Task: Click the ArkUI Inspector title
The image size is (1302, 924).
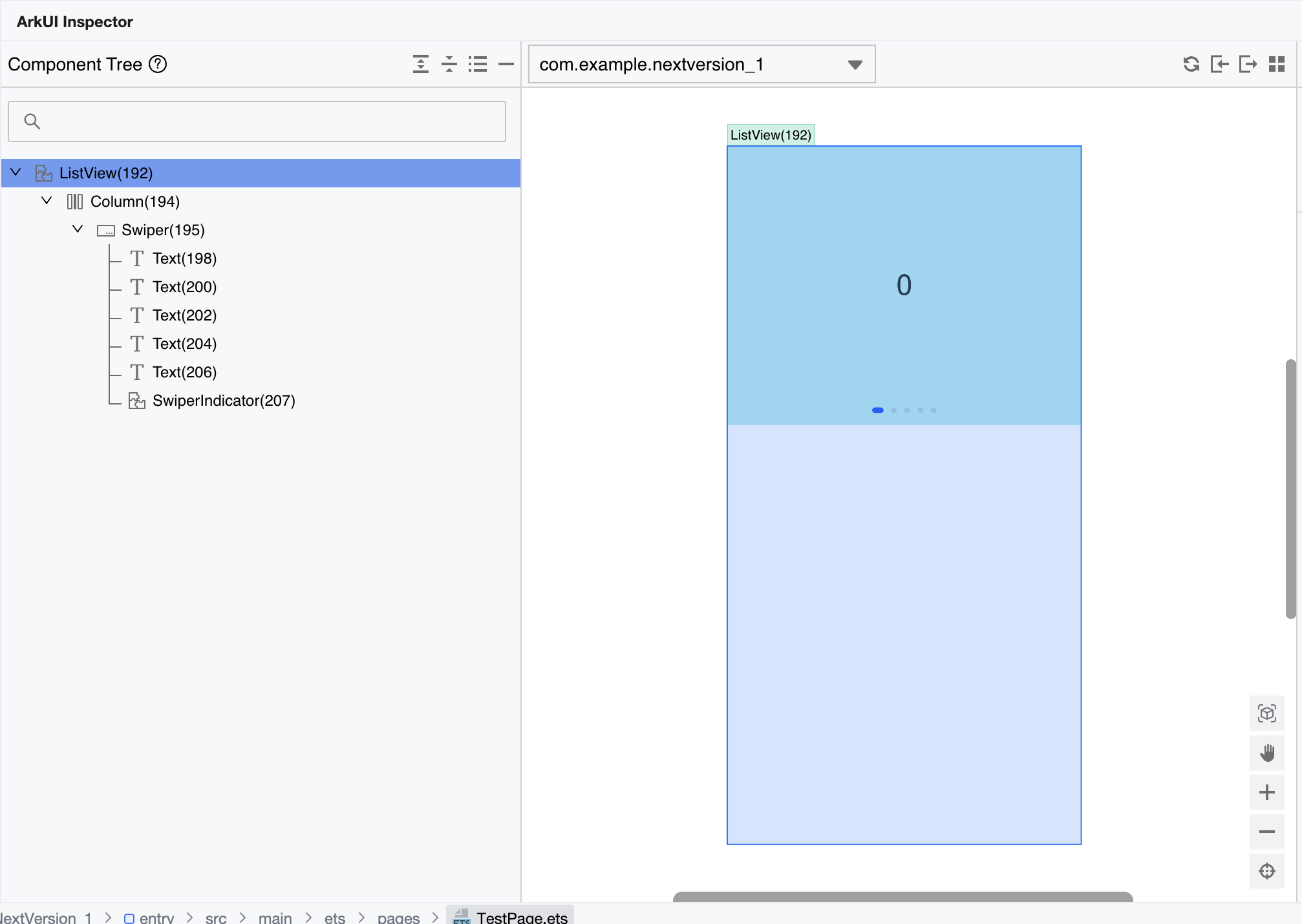Action: [x=75, y=21]
